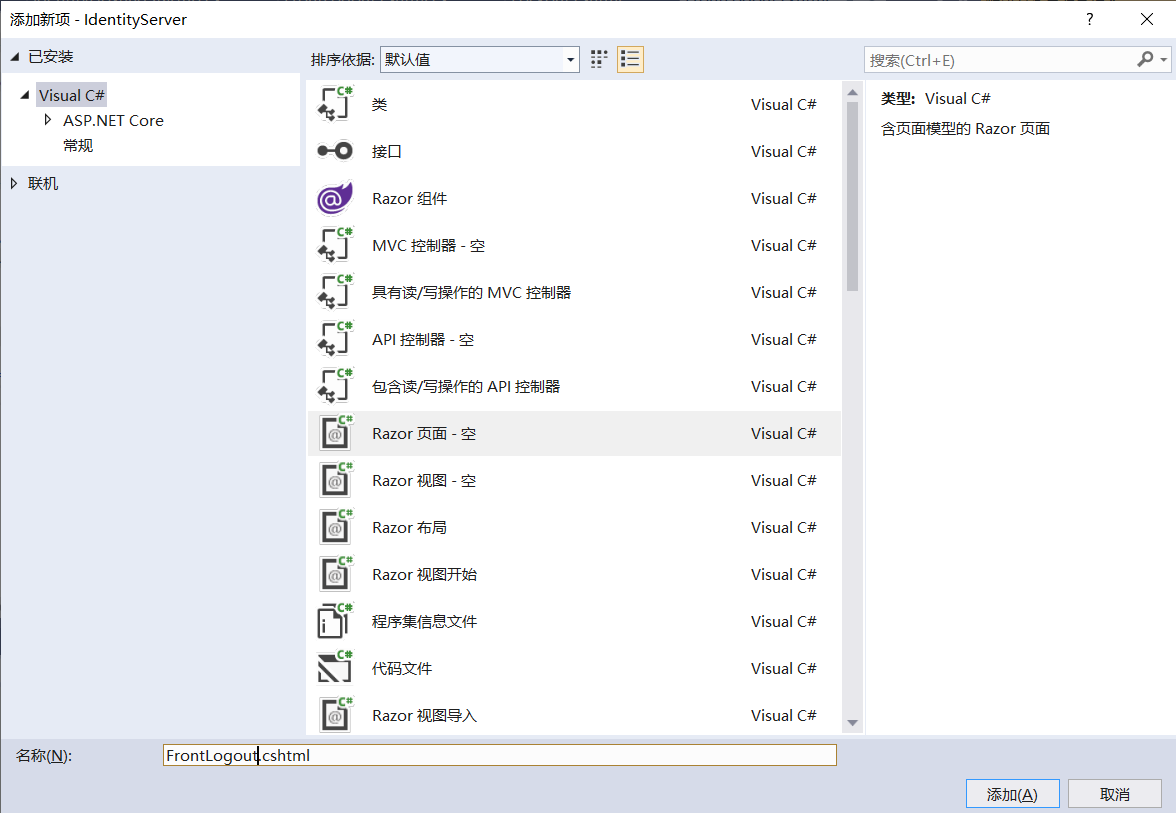The width and height of the screenshot is (1176, 814).
Task: Click the 类 template icon
Action: point(334,104)
